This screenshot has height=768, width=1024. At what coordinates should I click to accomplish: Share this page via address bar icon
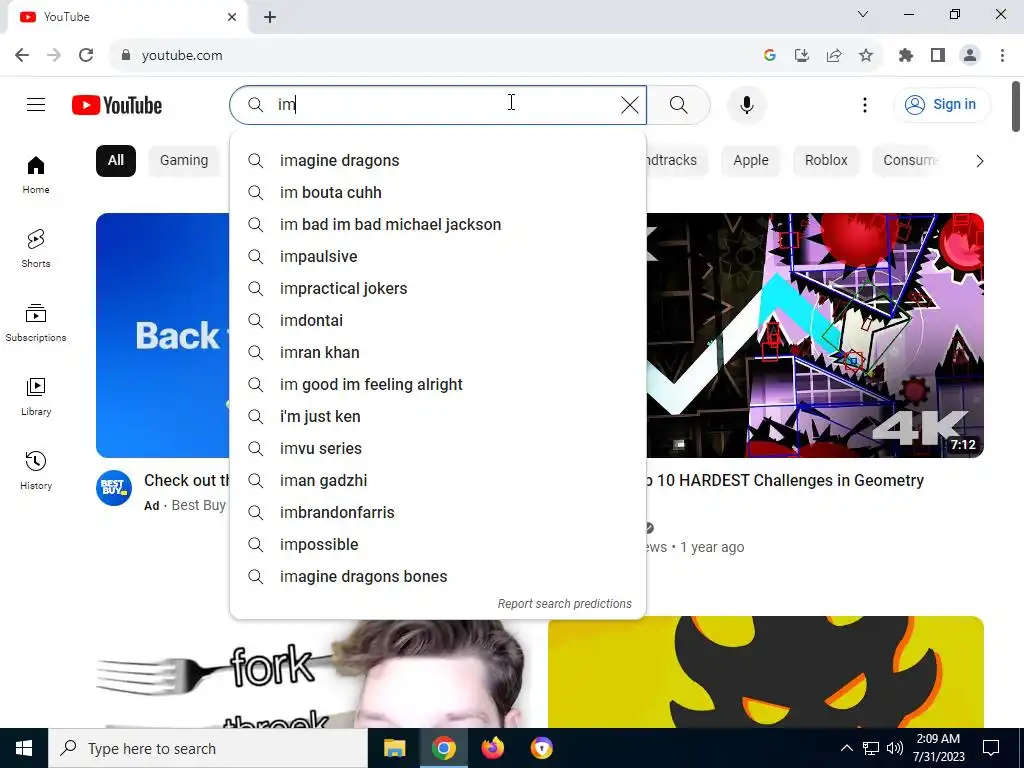tap(834, 56)
